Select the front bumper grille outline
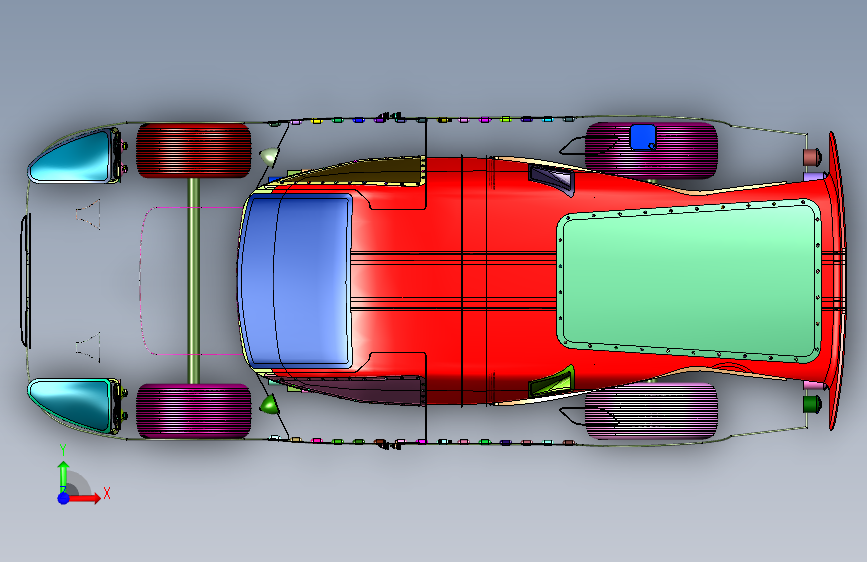The height and width of the screenshot is (562, 867). [x=25, y=280]
